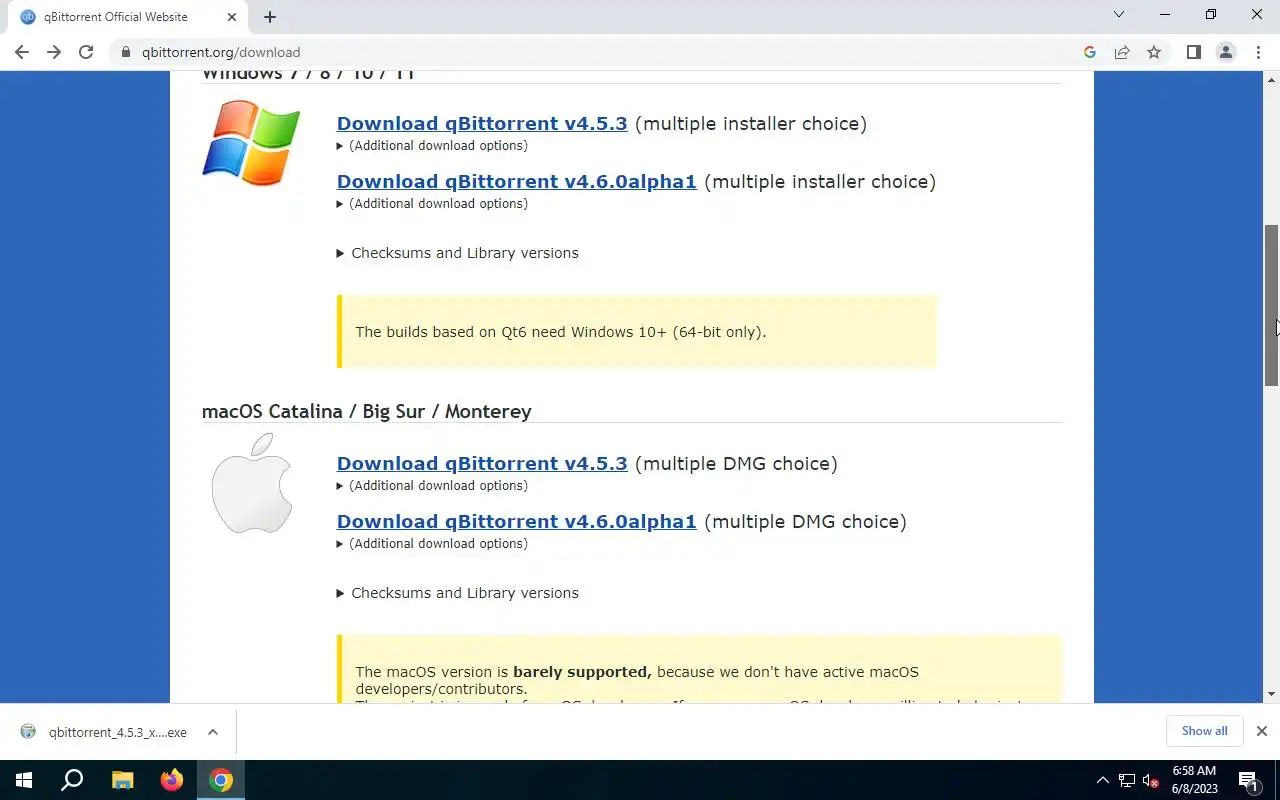Viewport: 1280px width, 800px height.
Task: Open the Chrome side panel icon
Action: [x=1193, y=52]
